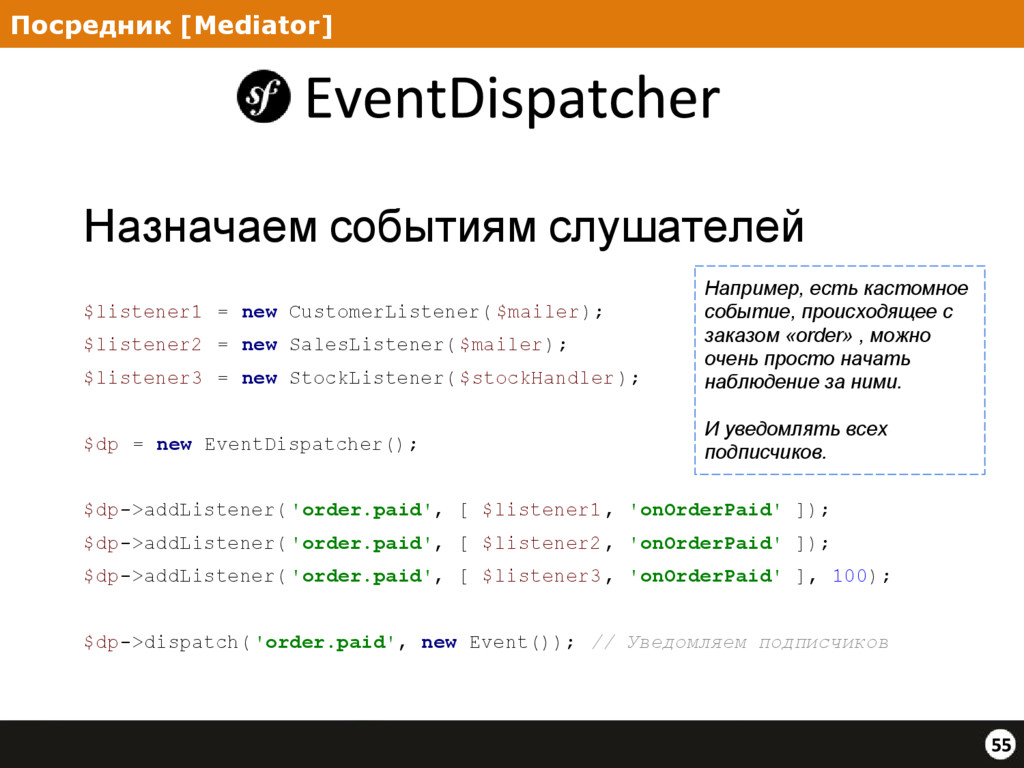Click the 'EventDispatcher' heading text
Screen dimensions: 1024x768
click(x=513, y=98)
